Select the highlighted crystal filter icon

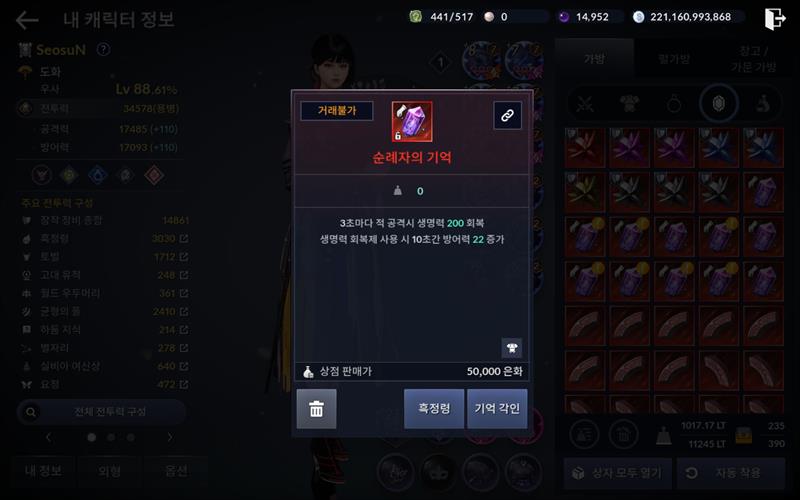pyautogui.click(x=718, y=104)
